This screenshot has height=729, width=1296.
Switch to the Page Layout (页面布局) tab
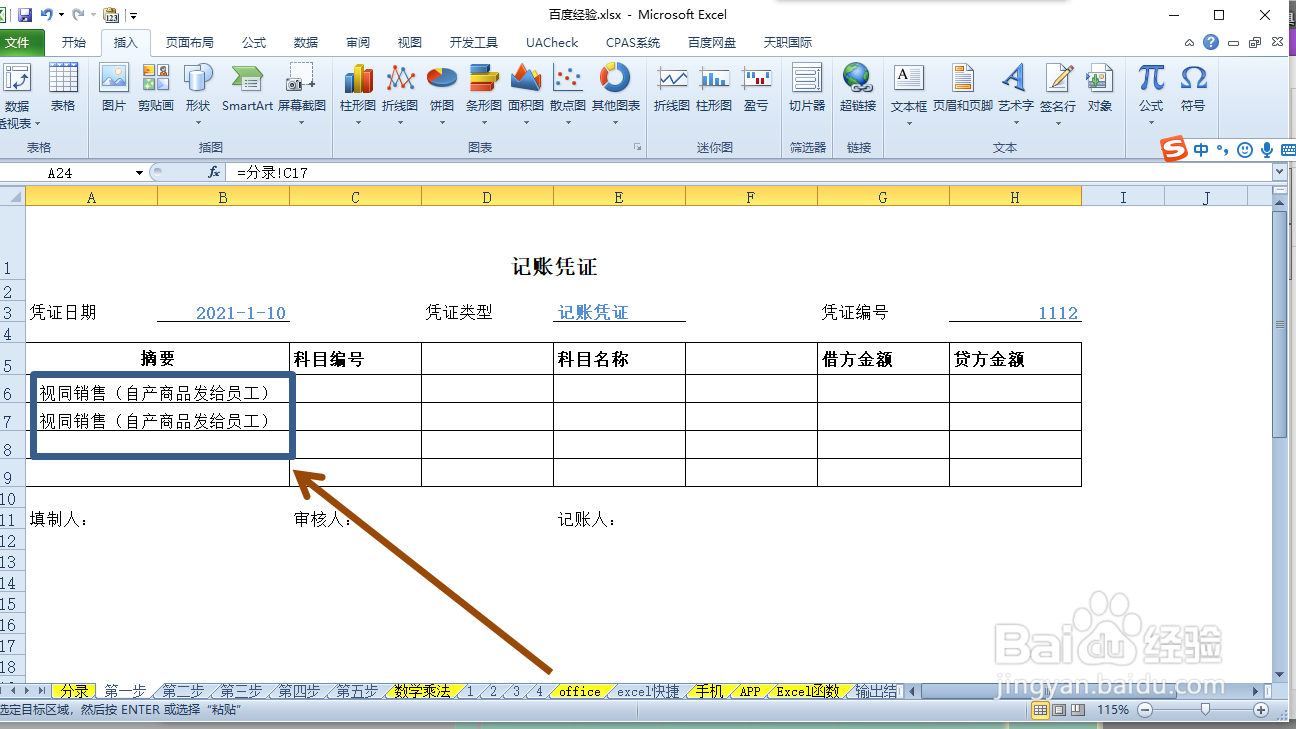tap(189, 42)
